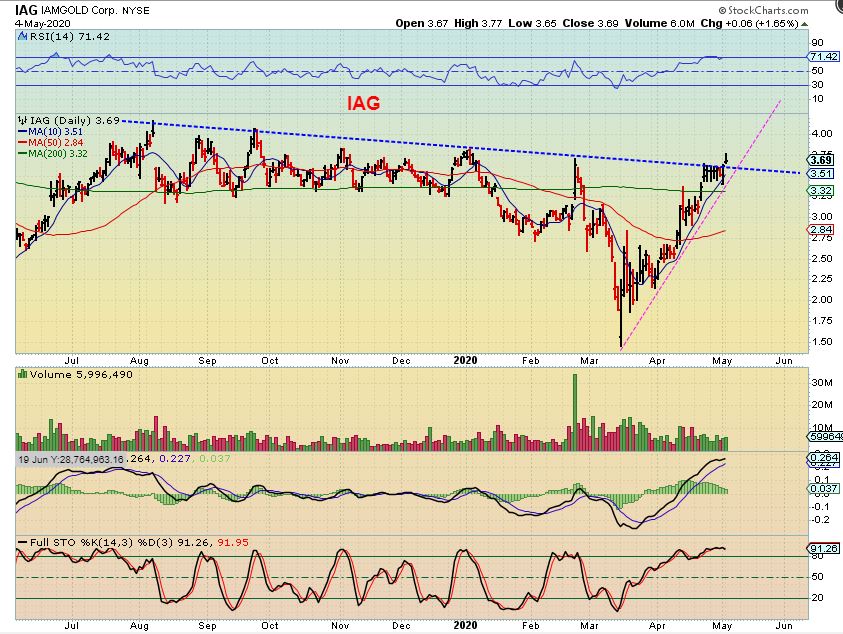This screenshot has height=634, width=843.
Task: Click the IAG (Daily) 3.69 legend
Action: click(74, 120)
